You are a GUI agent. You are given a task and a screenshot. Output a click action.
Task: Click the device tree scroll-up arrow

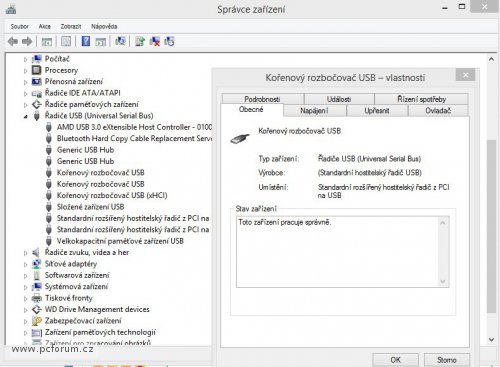click(491, 59)
